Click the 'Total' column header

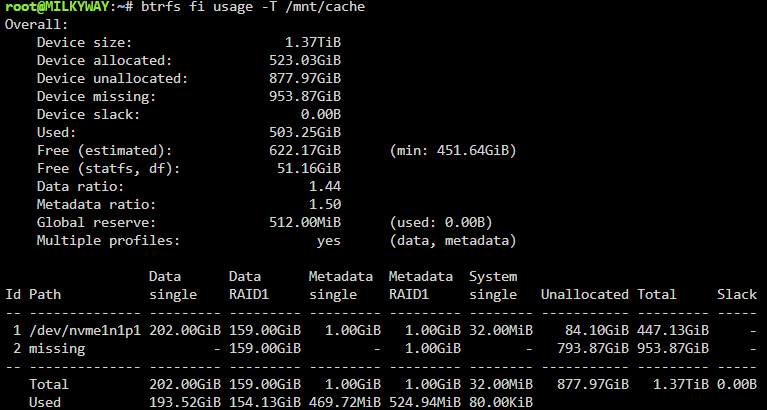click(x=657, y=295)
